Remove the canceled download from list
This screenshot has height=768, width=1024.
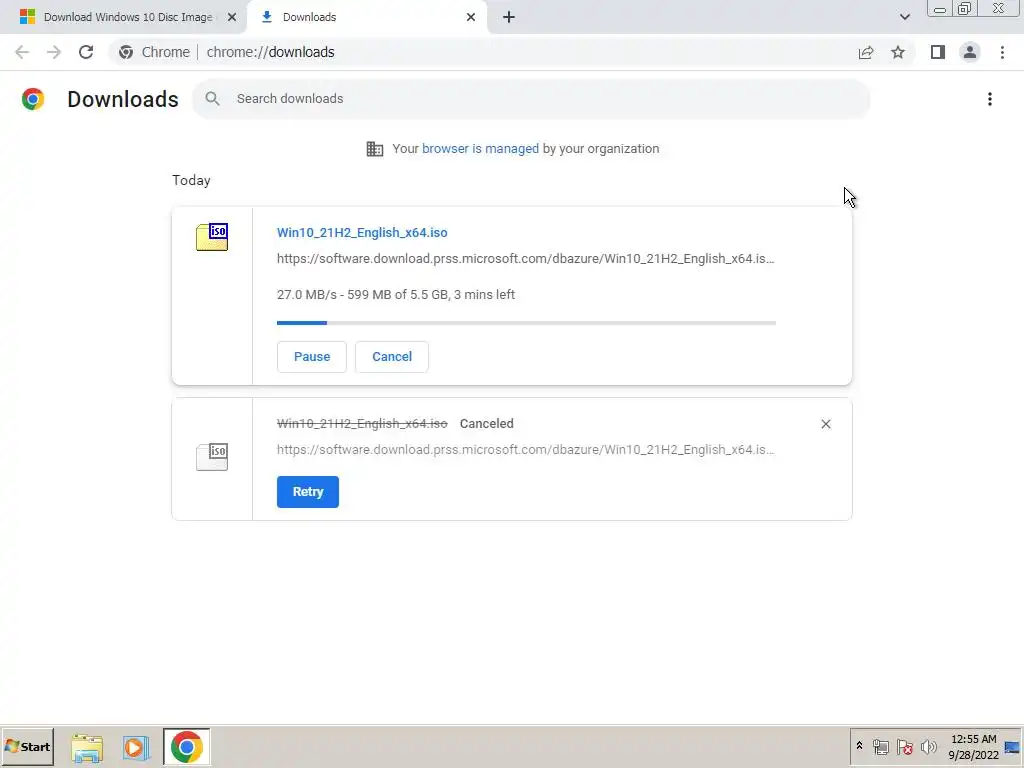825,424
